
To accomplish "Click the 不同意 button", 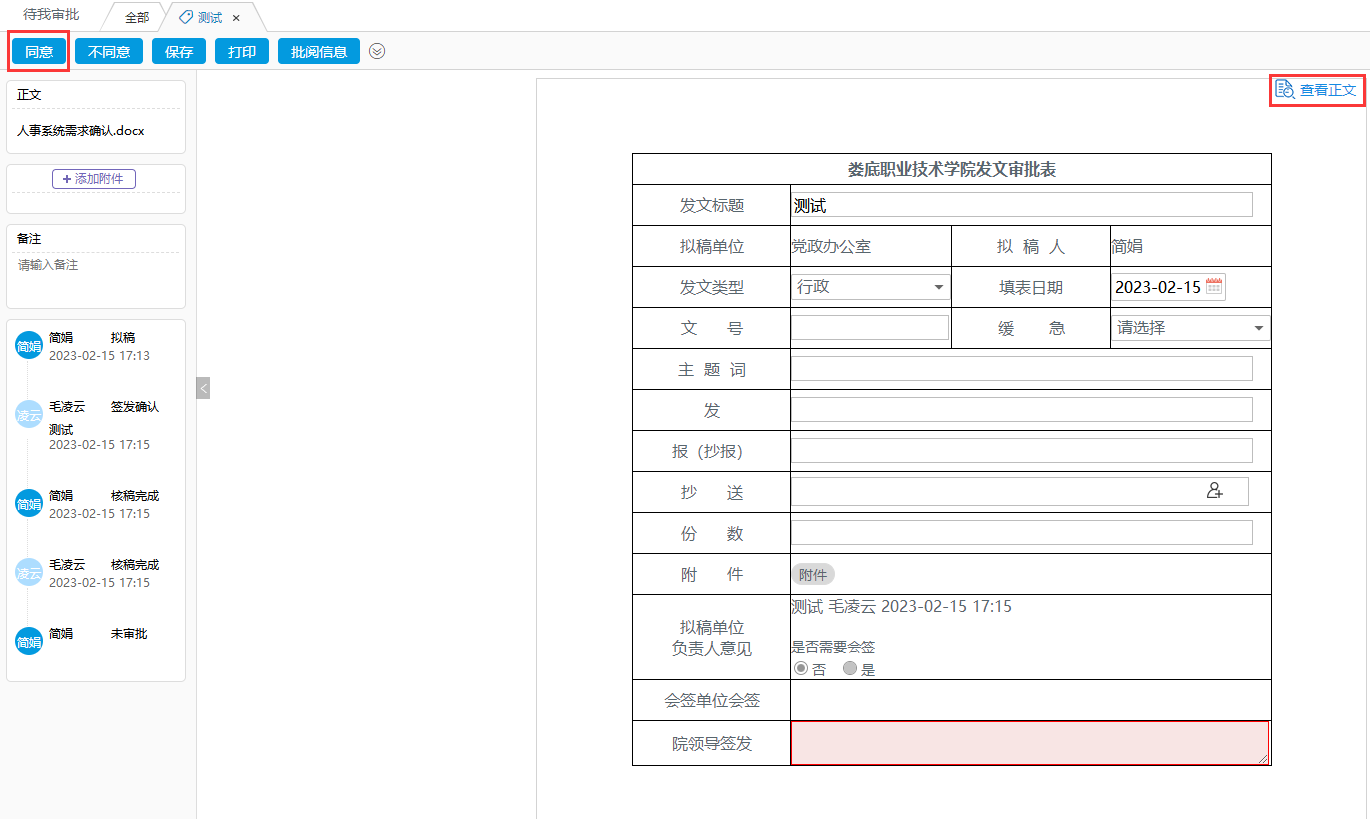I will (109, 52).
